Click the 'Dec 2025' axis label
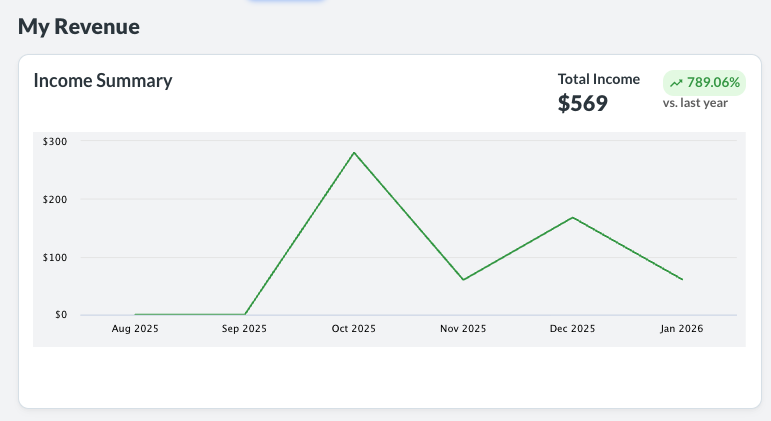 [572, 329]
